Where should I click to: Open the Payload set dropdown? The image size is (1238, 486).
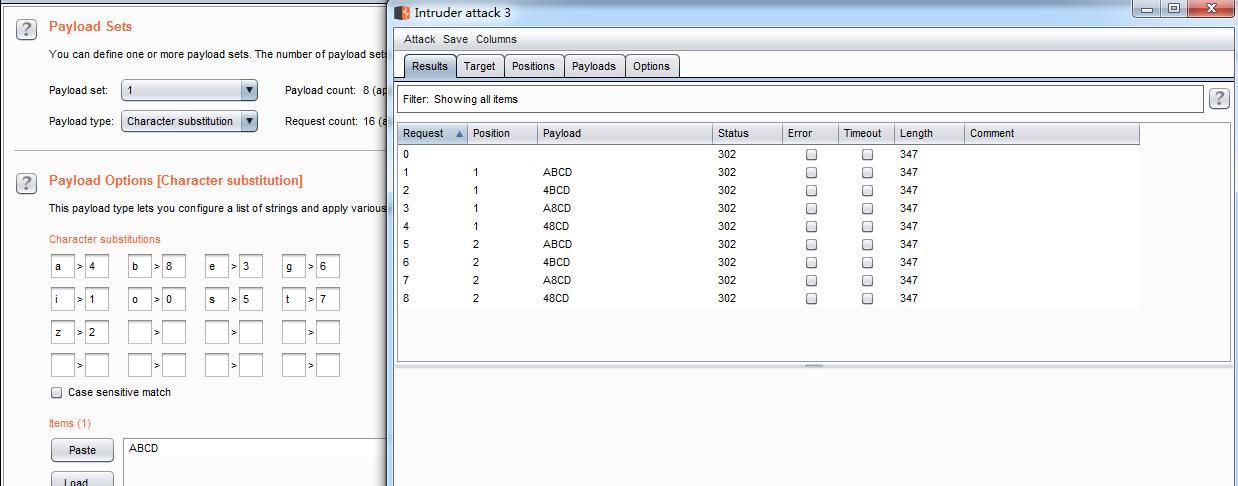(189, 91)
